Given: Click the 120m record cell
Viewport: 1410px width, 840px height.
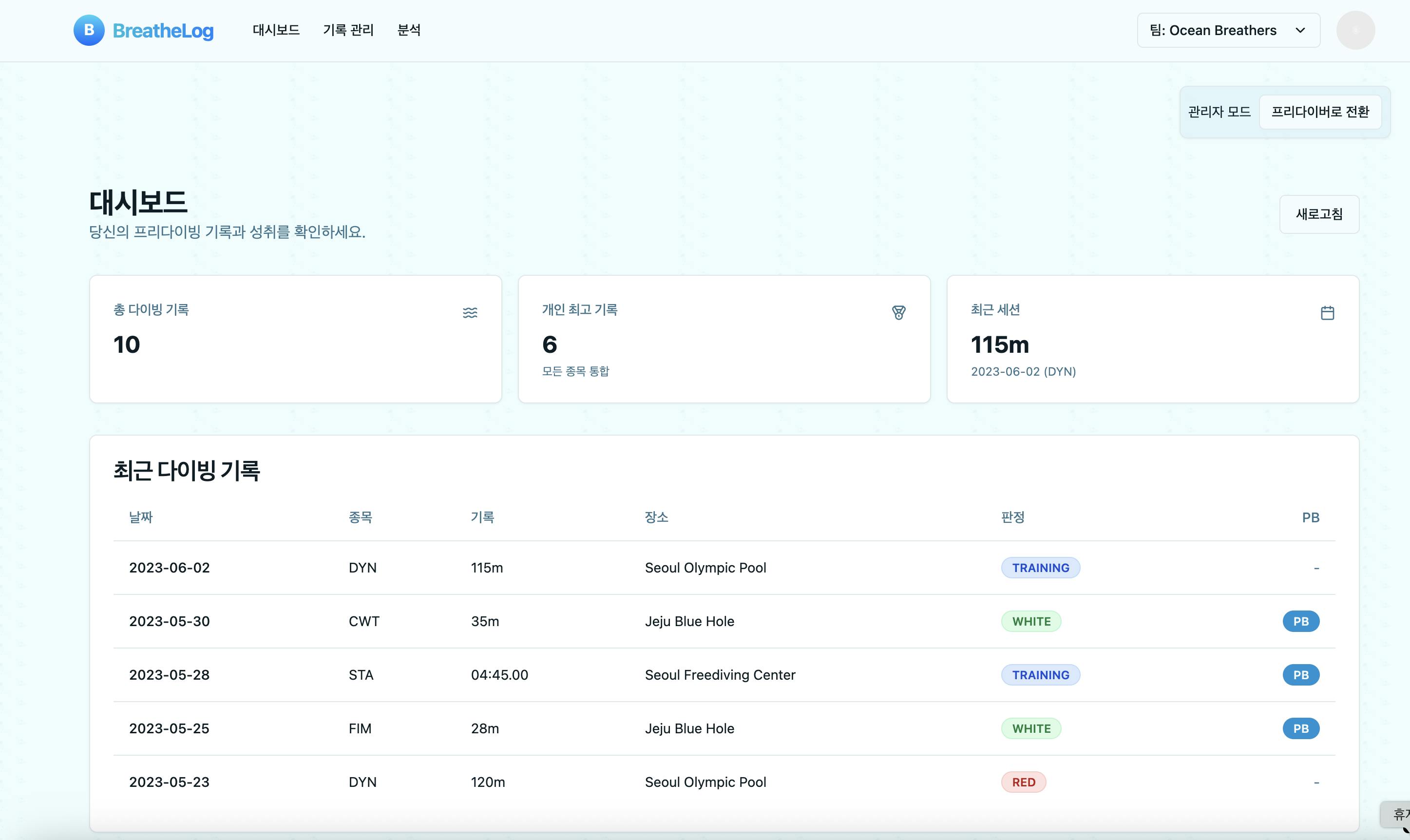Looking at the screenshot, I should point(488,783).
